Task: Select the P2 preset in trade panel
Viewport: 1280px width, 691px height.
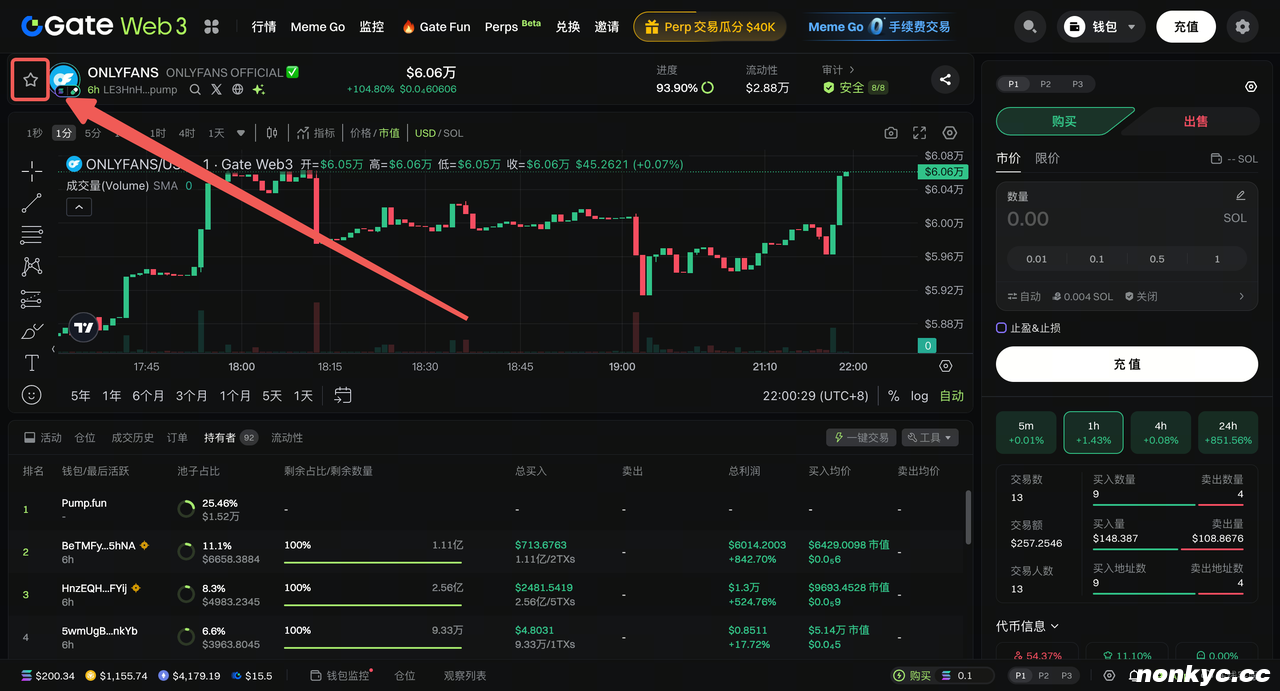Action: (x=1045, y=85)
